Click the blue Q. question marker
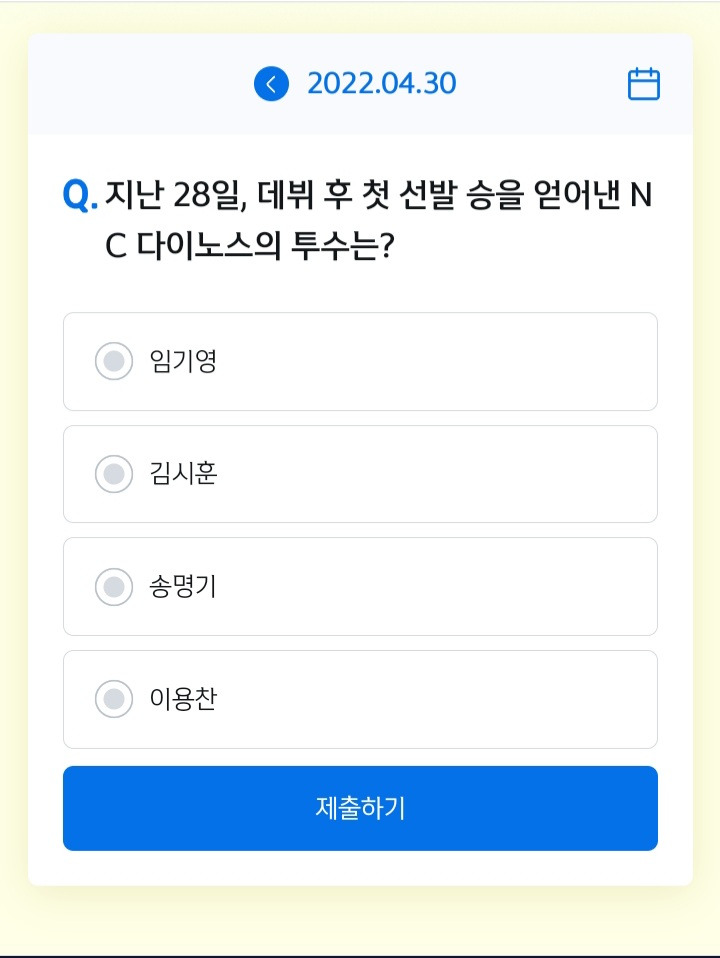Viewport: 720px width, 958px height. pyautogui.click(x=80, y=196)
